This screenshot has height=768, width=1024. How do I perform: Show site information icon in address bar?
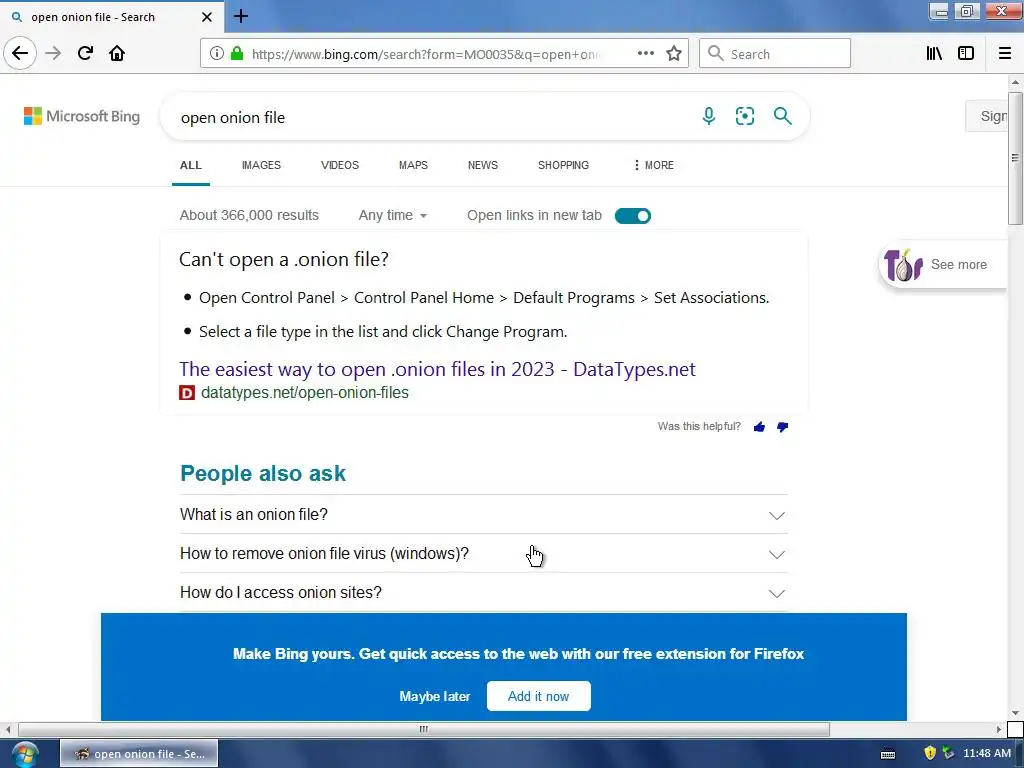(216, 54)
